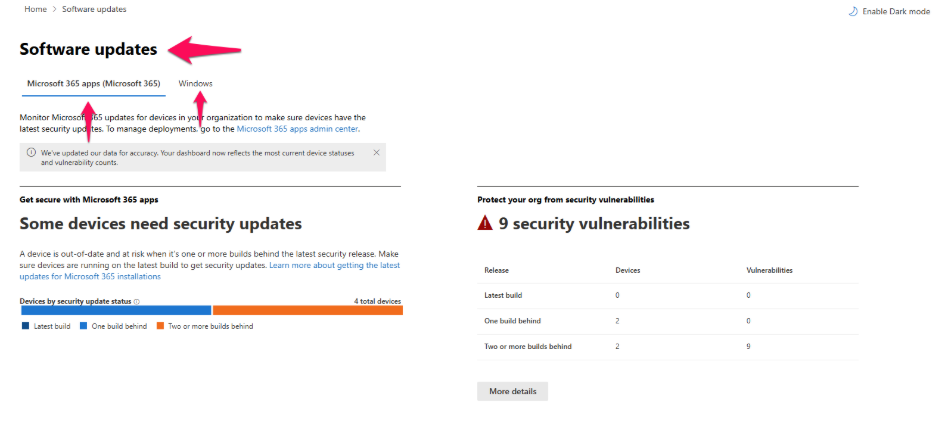Click the info icon in the notification banner
The width and height of the screenshot is (936, 424).
[x=31, y=153]
